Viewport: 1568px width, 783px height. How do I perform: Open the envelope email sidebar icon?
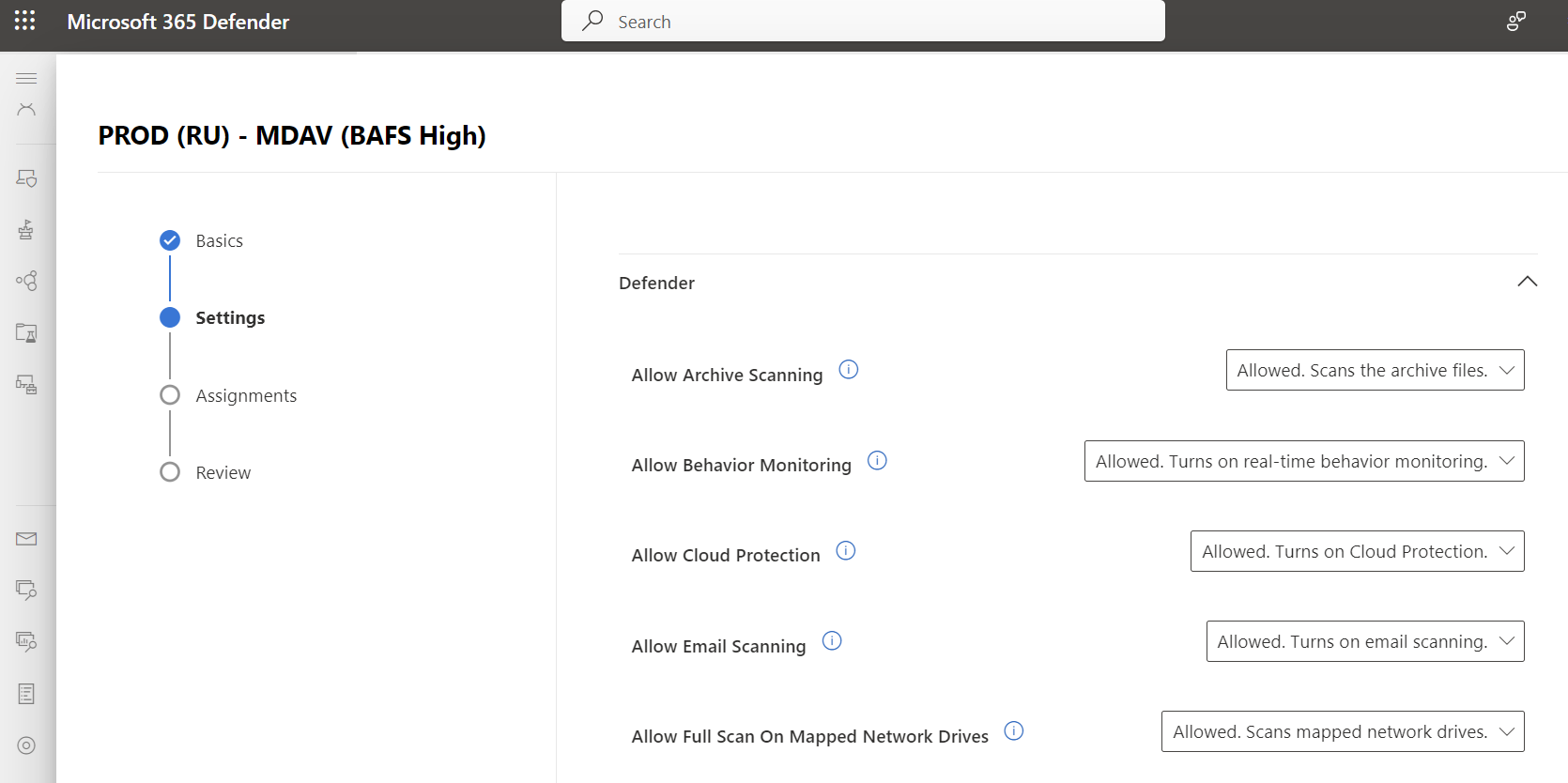point(26,539)
